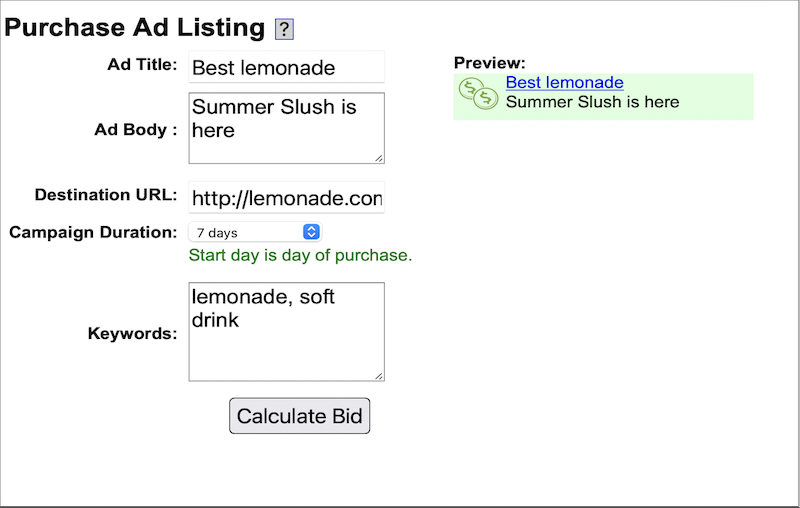Screen dimensions: 800x508
Task: Click the 'Keywords:' label
Action: 132,334
